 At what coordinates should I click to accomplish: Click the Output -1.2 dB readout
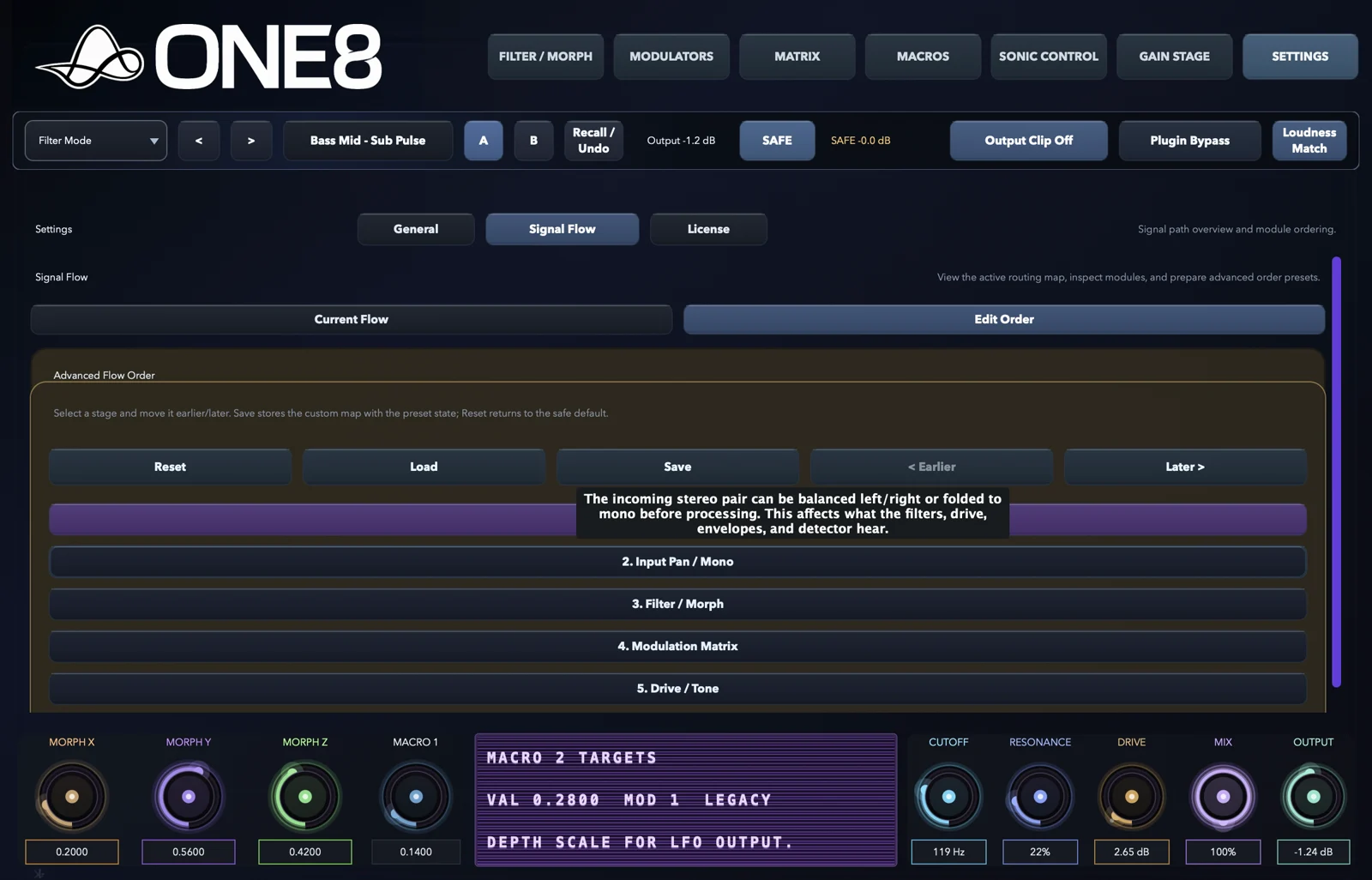click(x=681, y=141)
